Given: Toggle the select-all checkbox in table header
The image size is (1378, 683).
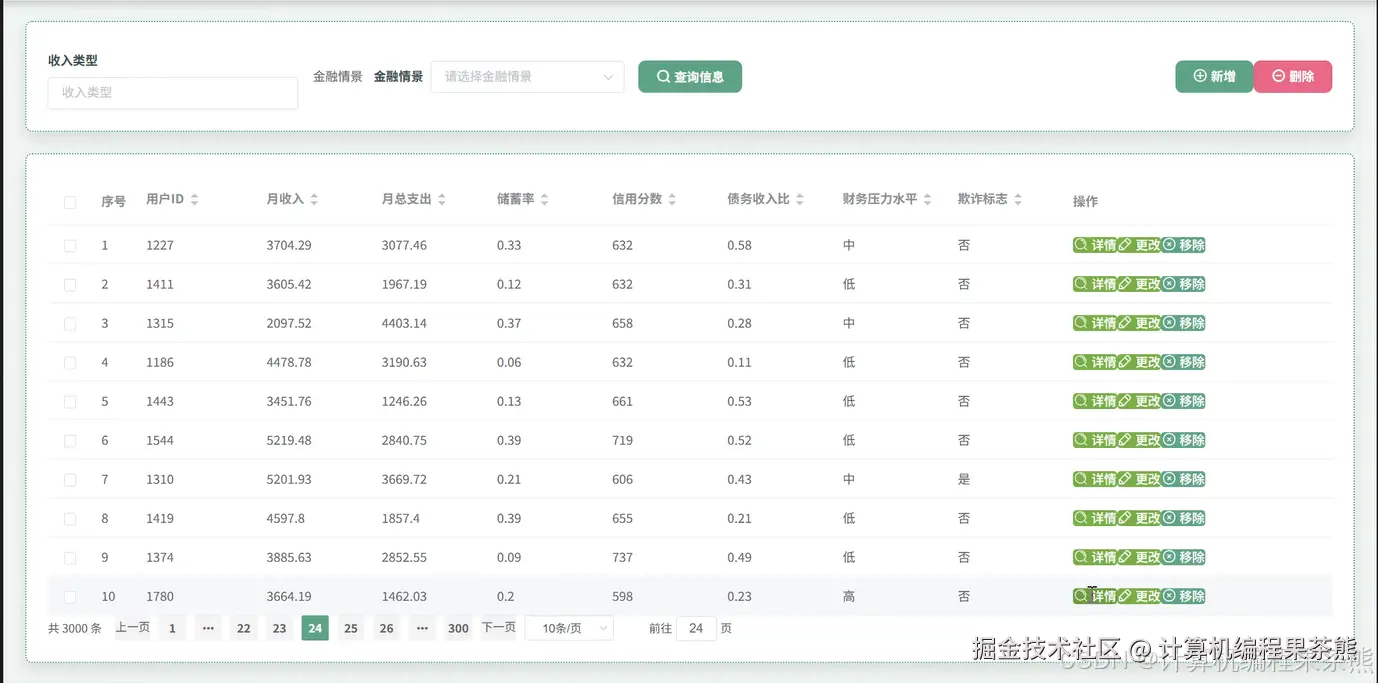Looking at the screenshot, I should (x=70, y=201).
